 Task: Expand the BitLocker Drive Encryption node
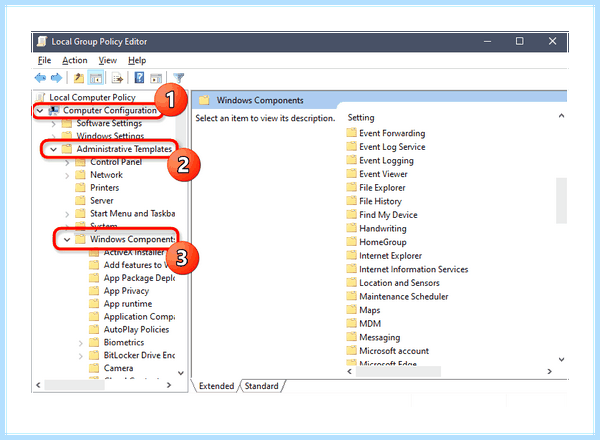click(81, 356)
